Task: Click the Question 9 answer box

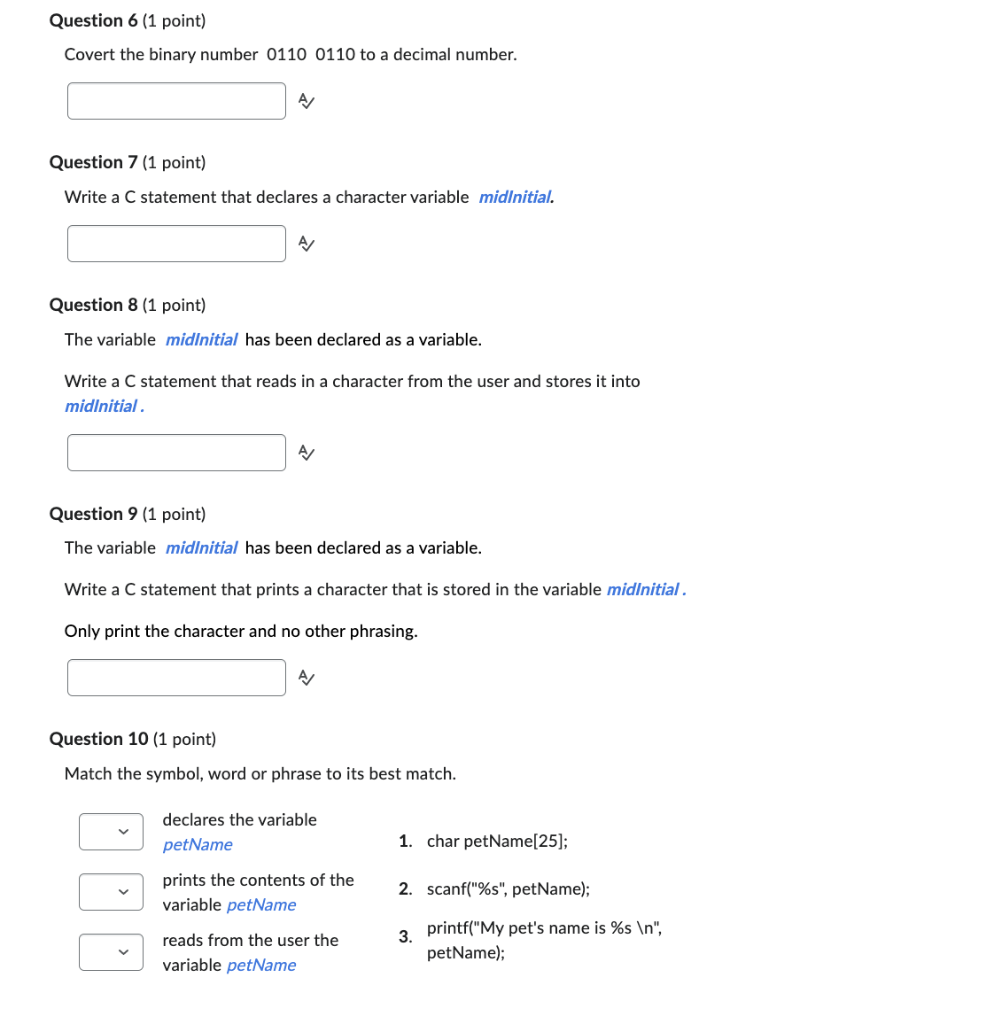Action: pyautogui.click(x=176, y=677)
